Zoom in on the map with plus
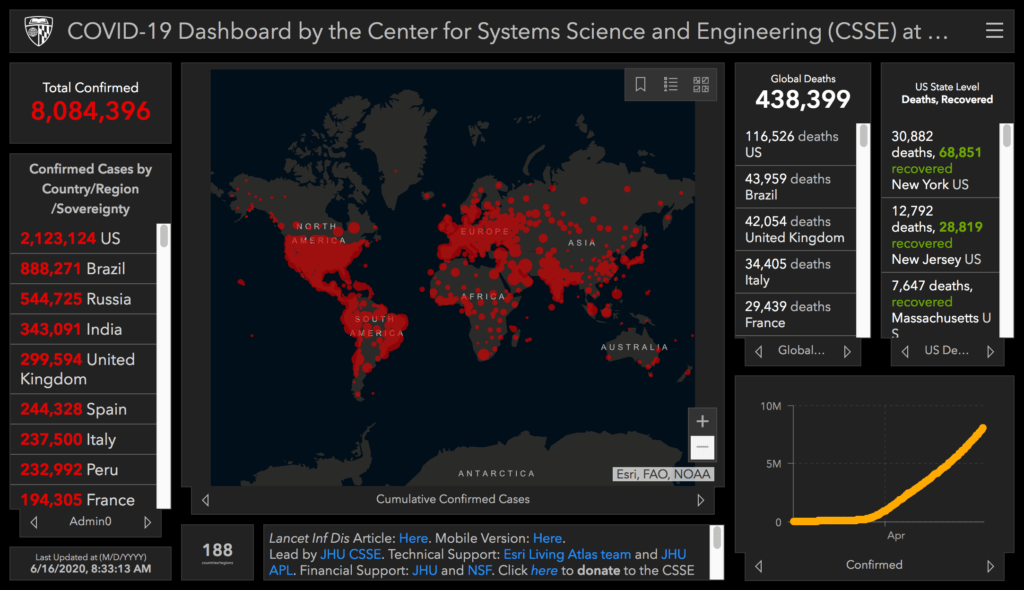The width and height of the screenshot is (1024, 590). click(702, 422)
